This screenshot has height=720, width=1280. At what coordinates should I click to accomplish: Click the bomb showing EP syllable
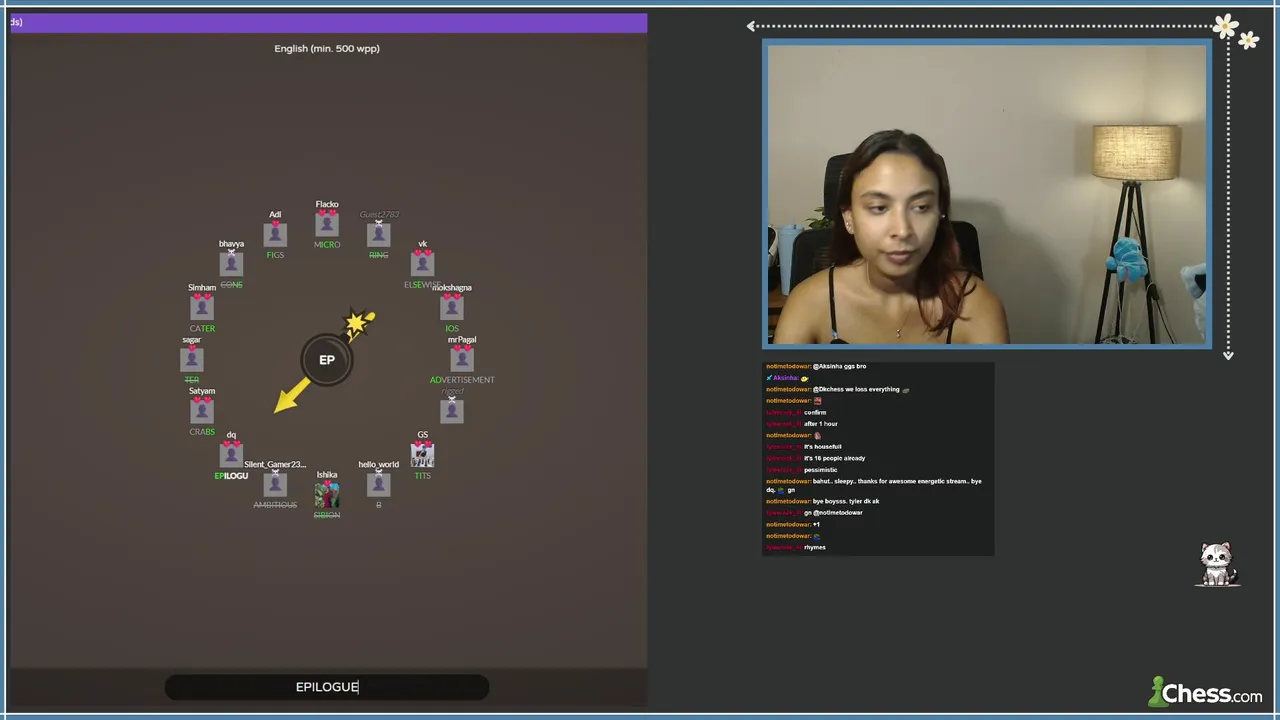pos(327,360)
